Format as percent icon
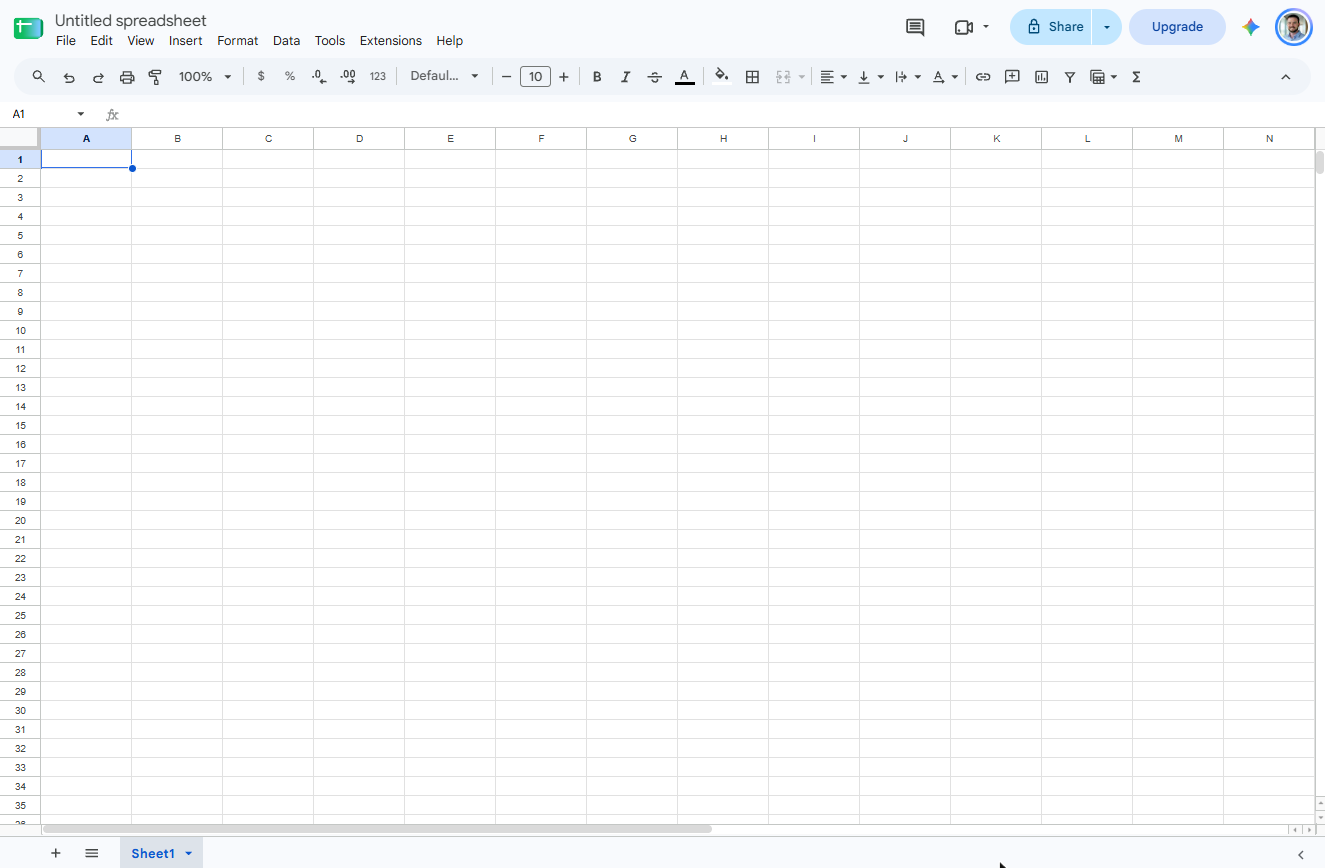The height and width of the screenshot is (868, 1325). (x=290, y=77)
